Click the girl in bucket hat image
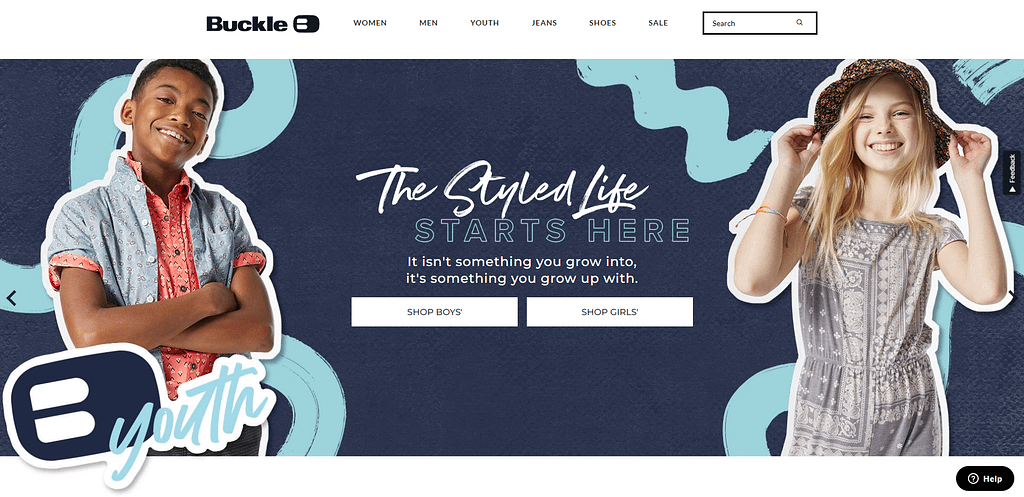 [x=869, y=258]
